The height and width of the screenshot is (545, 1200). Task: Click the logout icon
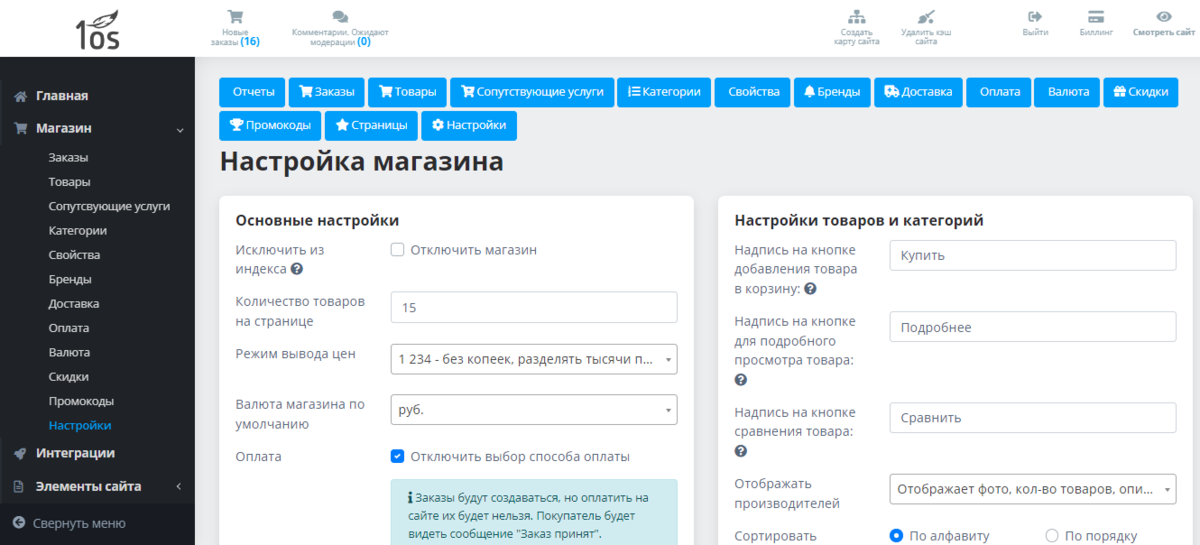point(1035,17)
